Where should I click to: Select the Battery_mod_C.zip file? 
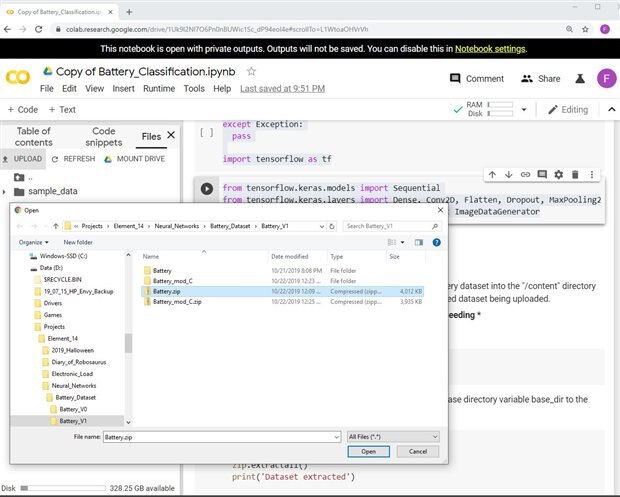click(177, 301)
